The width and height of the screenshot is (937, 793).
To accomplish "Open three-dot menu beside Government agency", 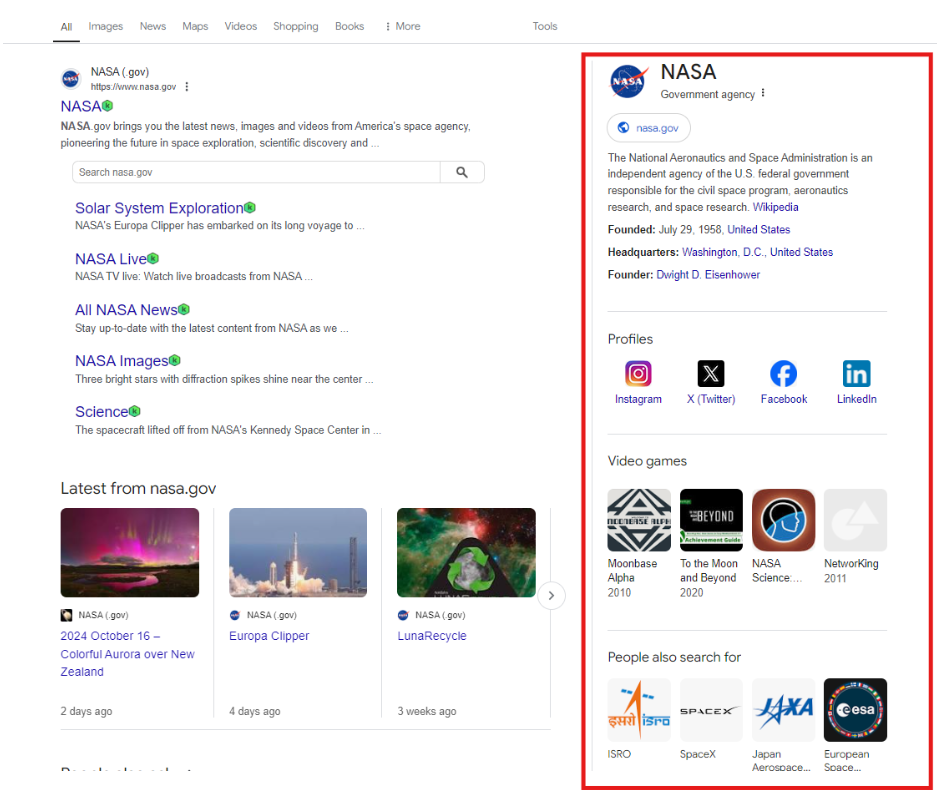I will [763, 93].
